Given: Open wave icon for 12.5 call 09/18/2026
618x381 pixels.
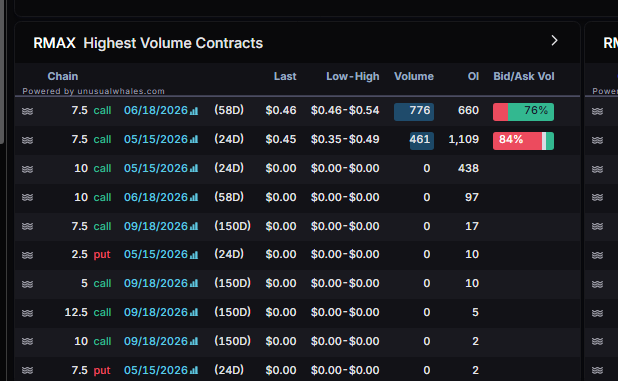Looking at the screenshot, I should coord(27,313).
